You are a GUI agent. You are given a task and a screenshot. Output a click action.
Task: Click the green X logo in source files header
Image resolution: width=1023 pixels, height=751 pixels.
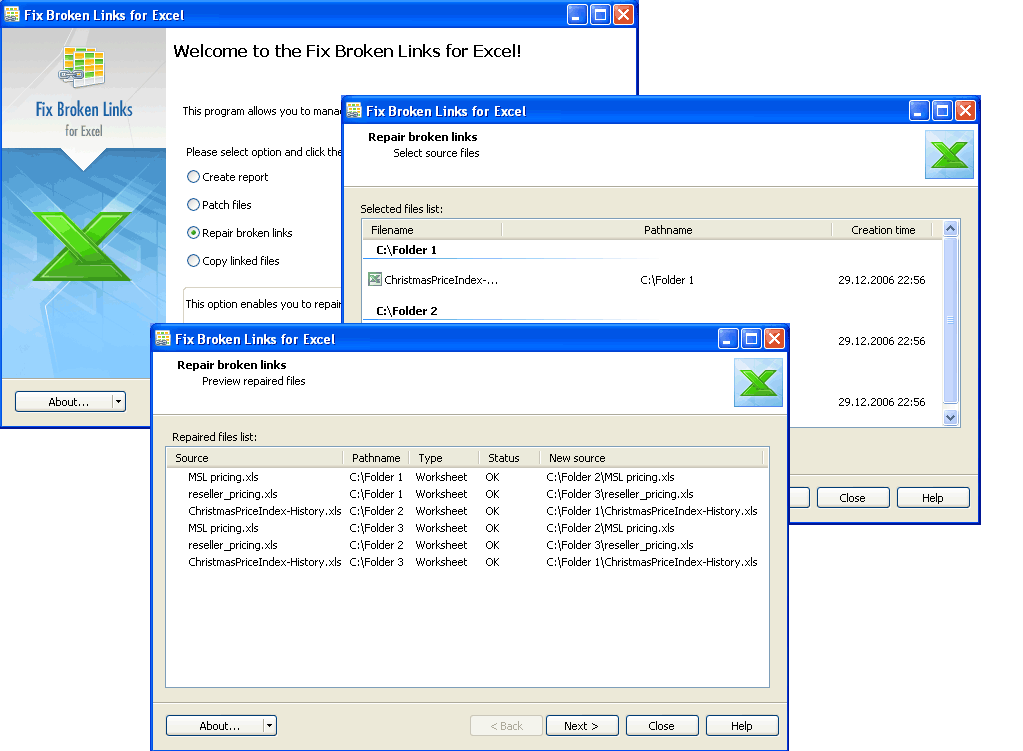949,155
